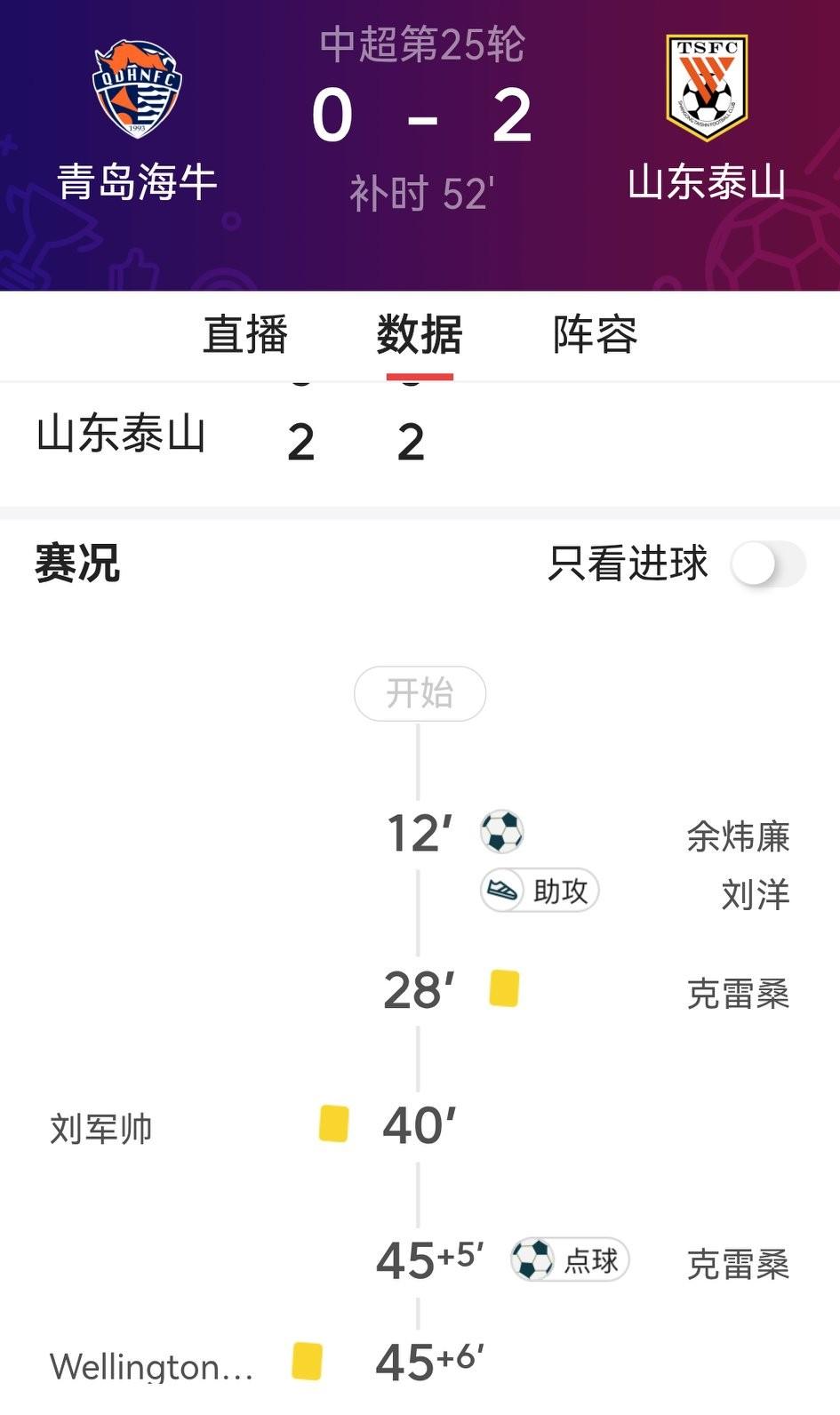The width and height of the screenshot is (840, 1415).
Task: Switch to the 直播 tab
Action: (x=245, y=335)
